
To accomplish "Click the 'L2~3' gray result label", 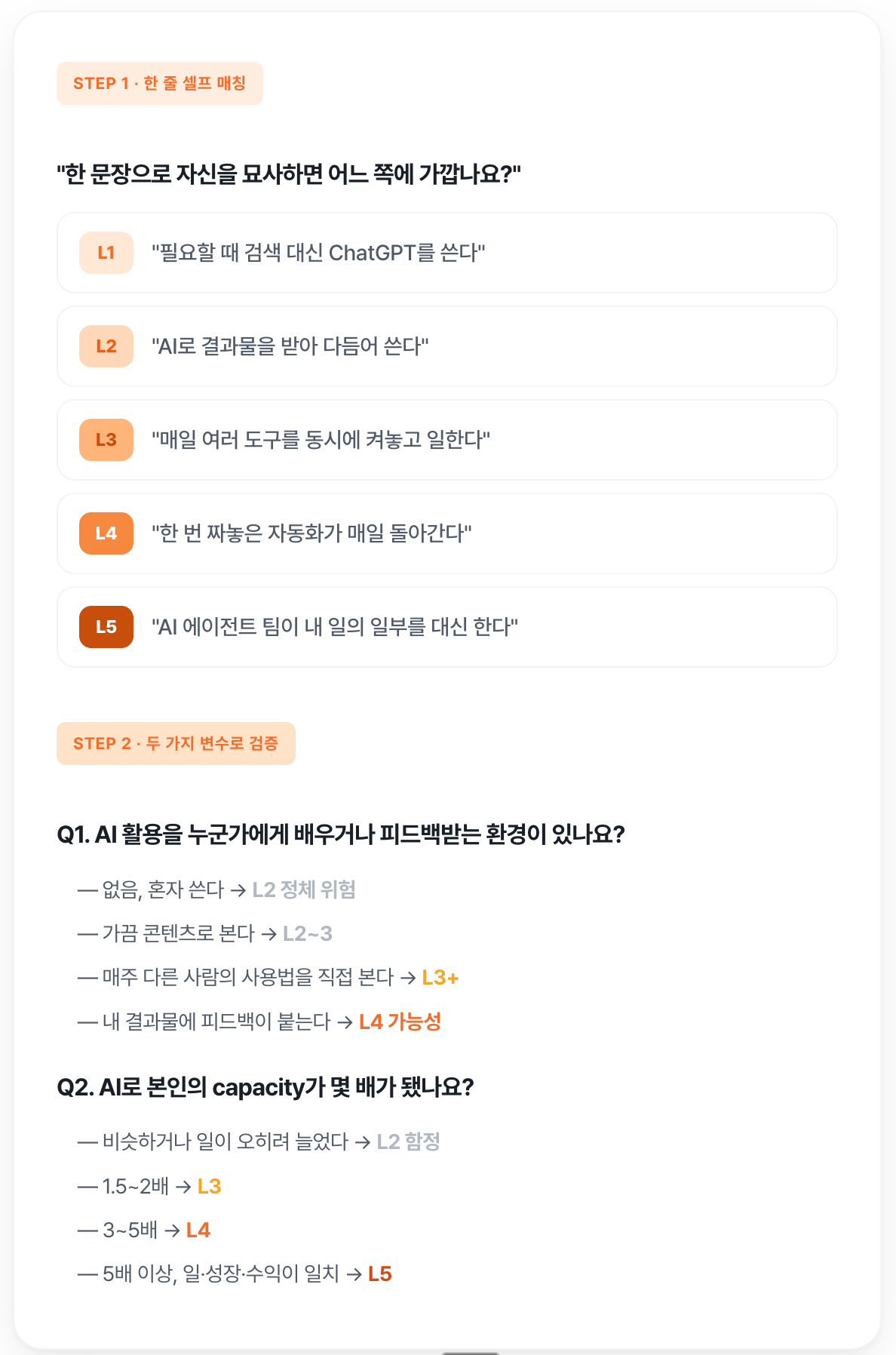I will tap(308, 934).
